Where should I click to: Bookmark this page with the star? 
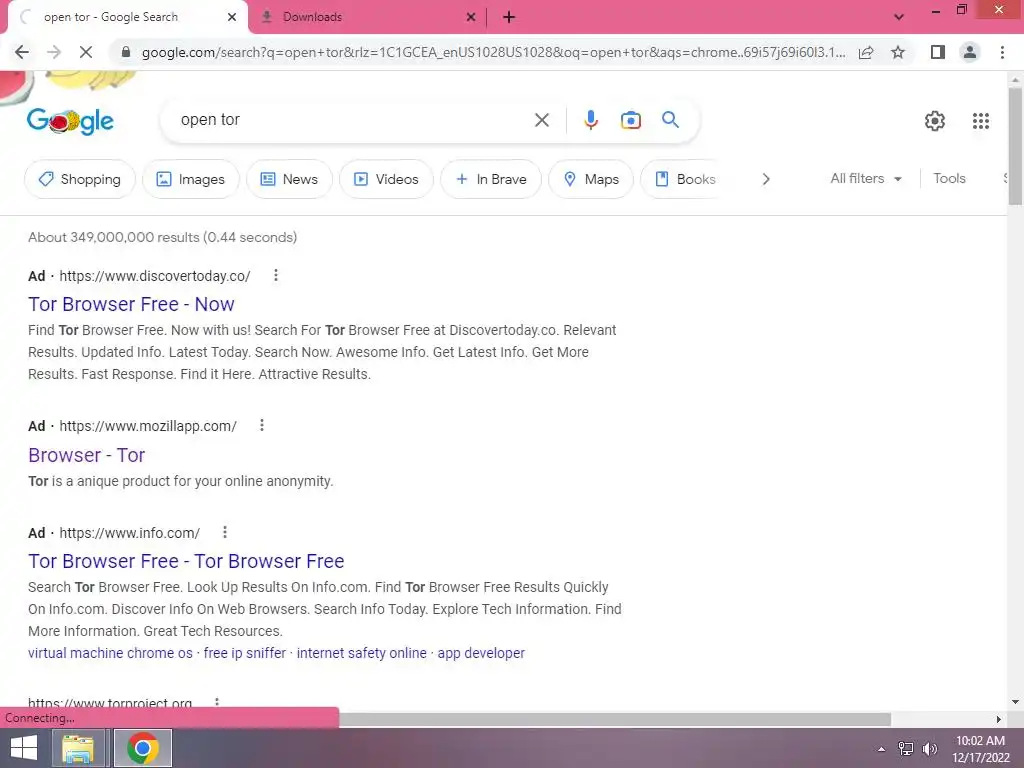[x=898, y=52]
